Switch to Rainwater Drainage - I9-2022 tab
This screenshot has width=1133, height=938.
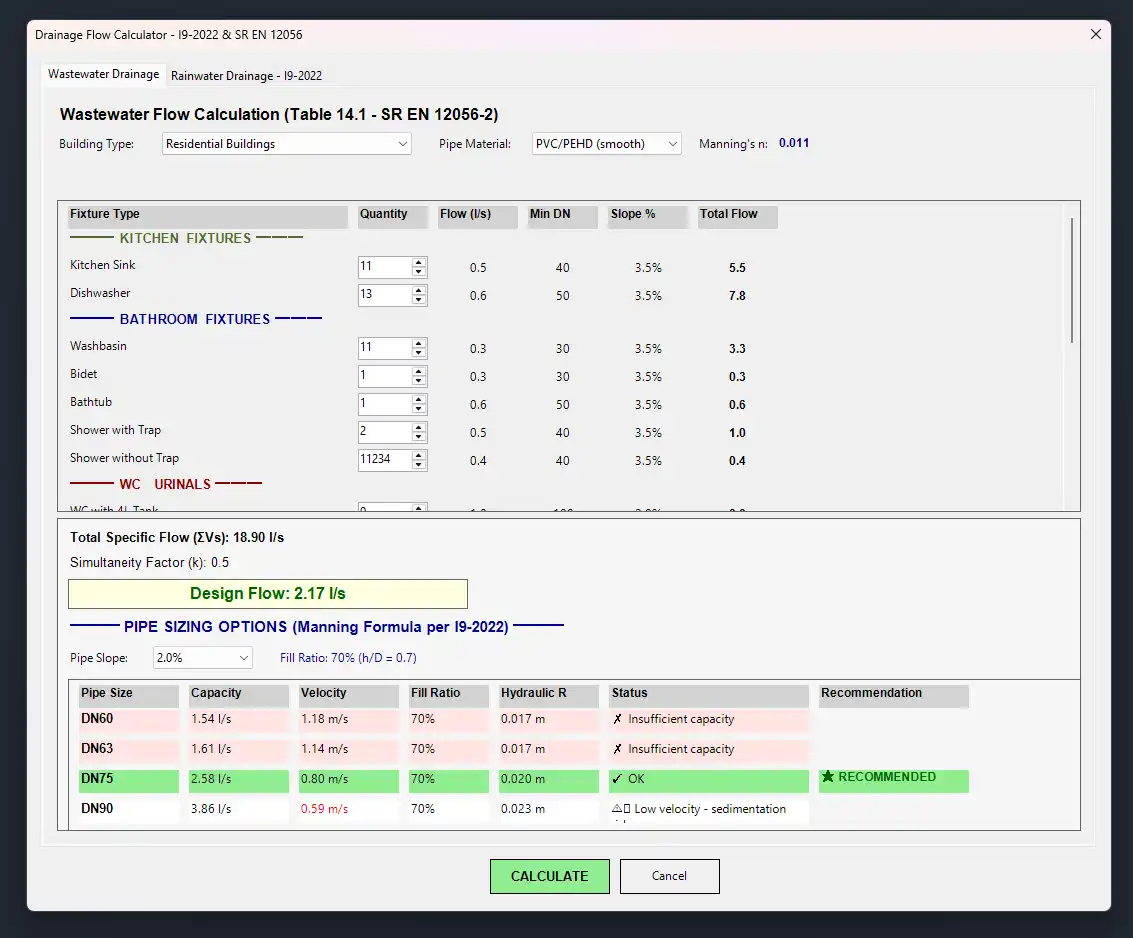coord(246,76)
